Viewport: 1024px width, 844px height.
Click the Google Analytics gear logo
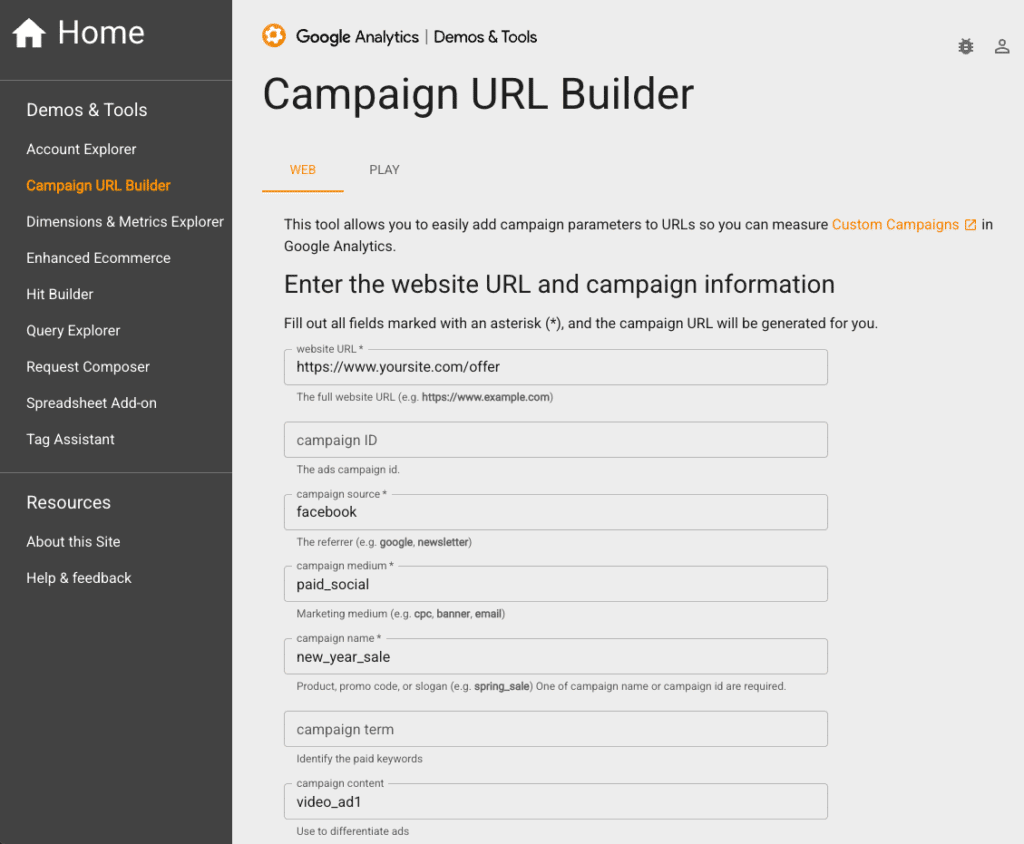coord(273,36)
